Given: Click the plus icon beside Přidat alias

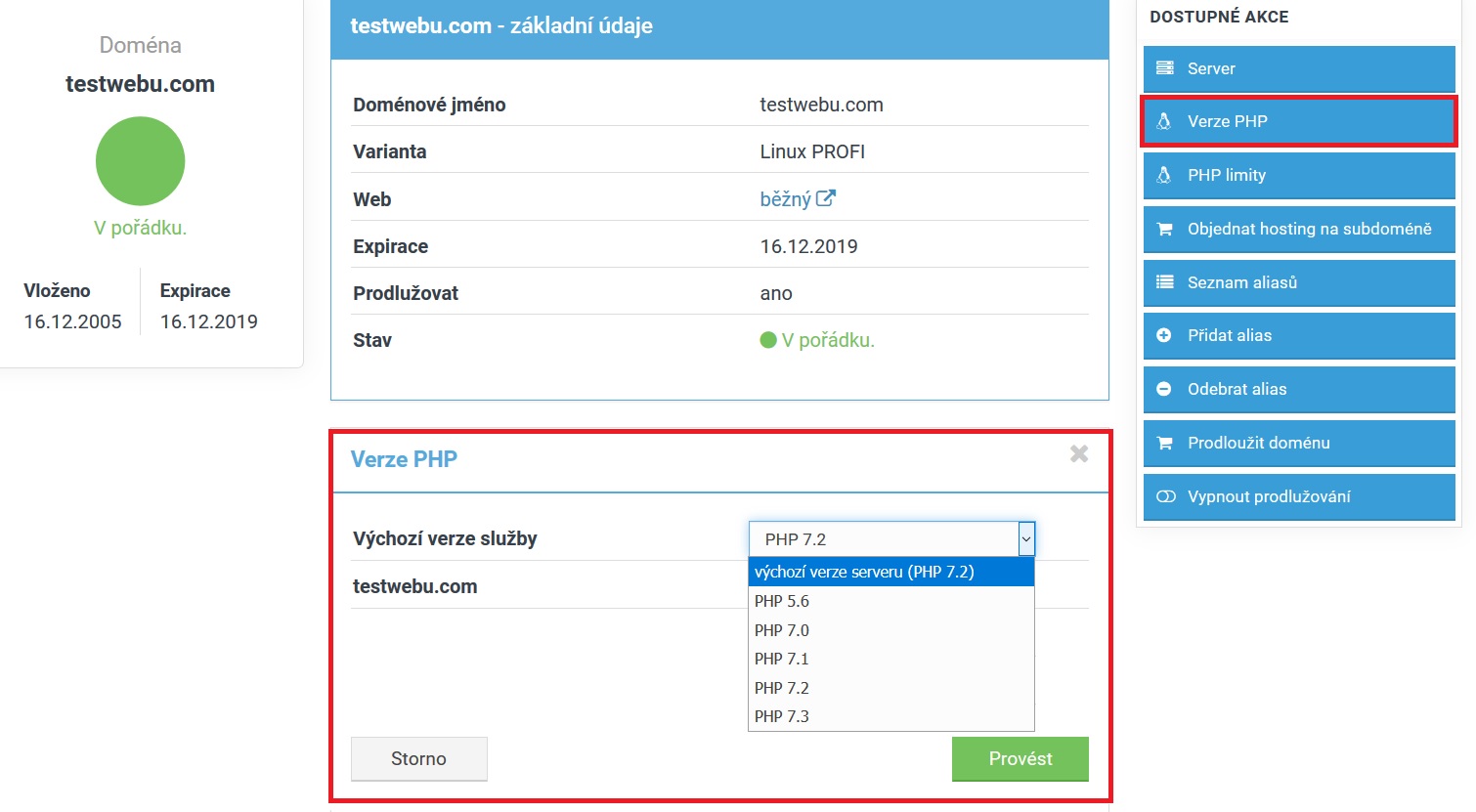Looking at the screenshot, I should coord(1164,336).
